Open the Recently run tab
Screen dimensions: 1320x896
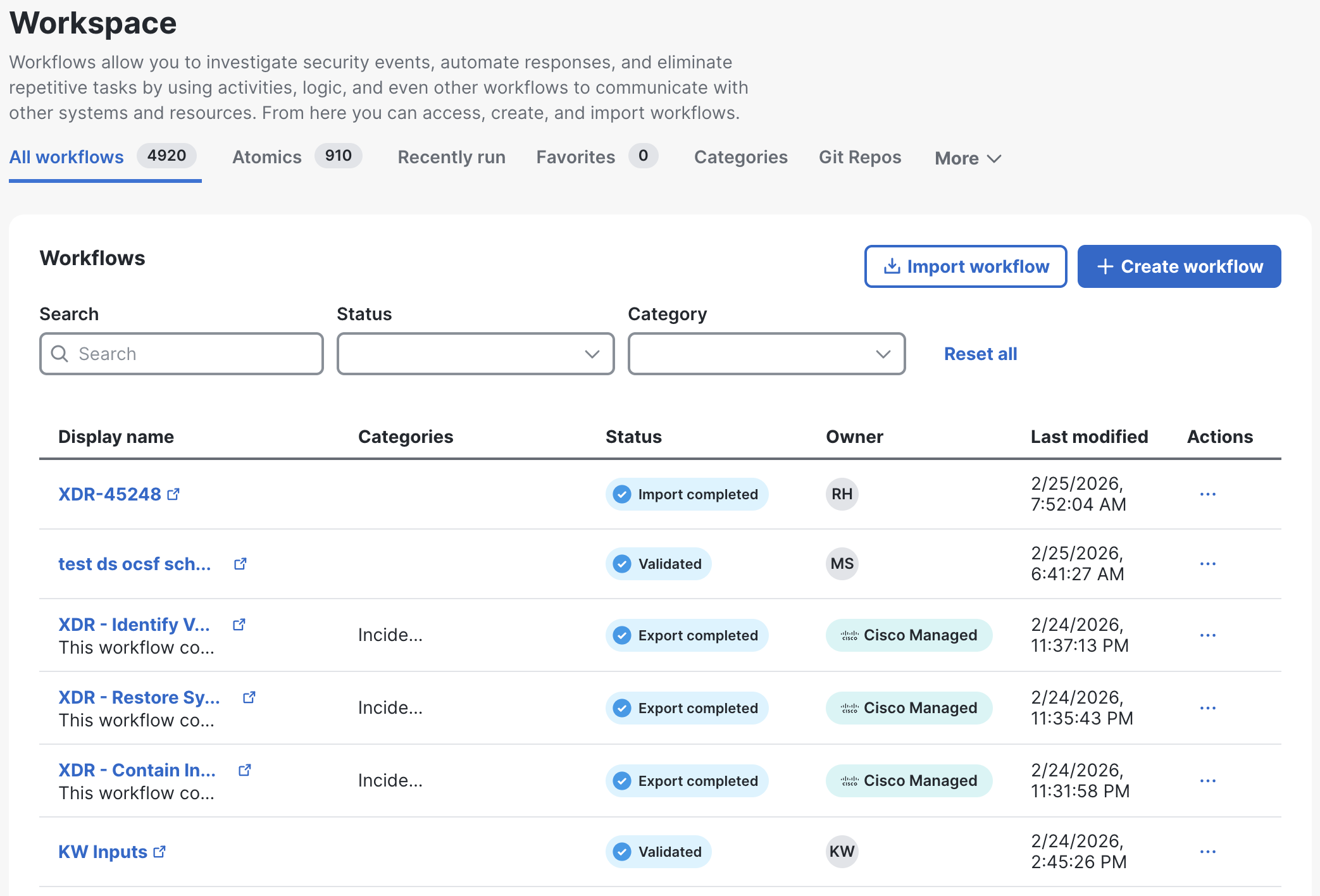(451, 157)
